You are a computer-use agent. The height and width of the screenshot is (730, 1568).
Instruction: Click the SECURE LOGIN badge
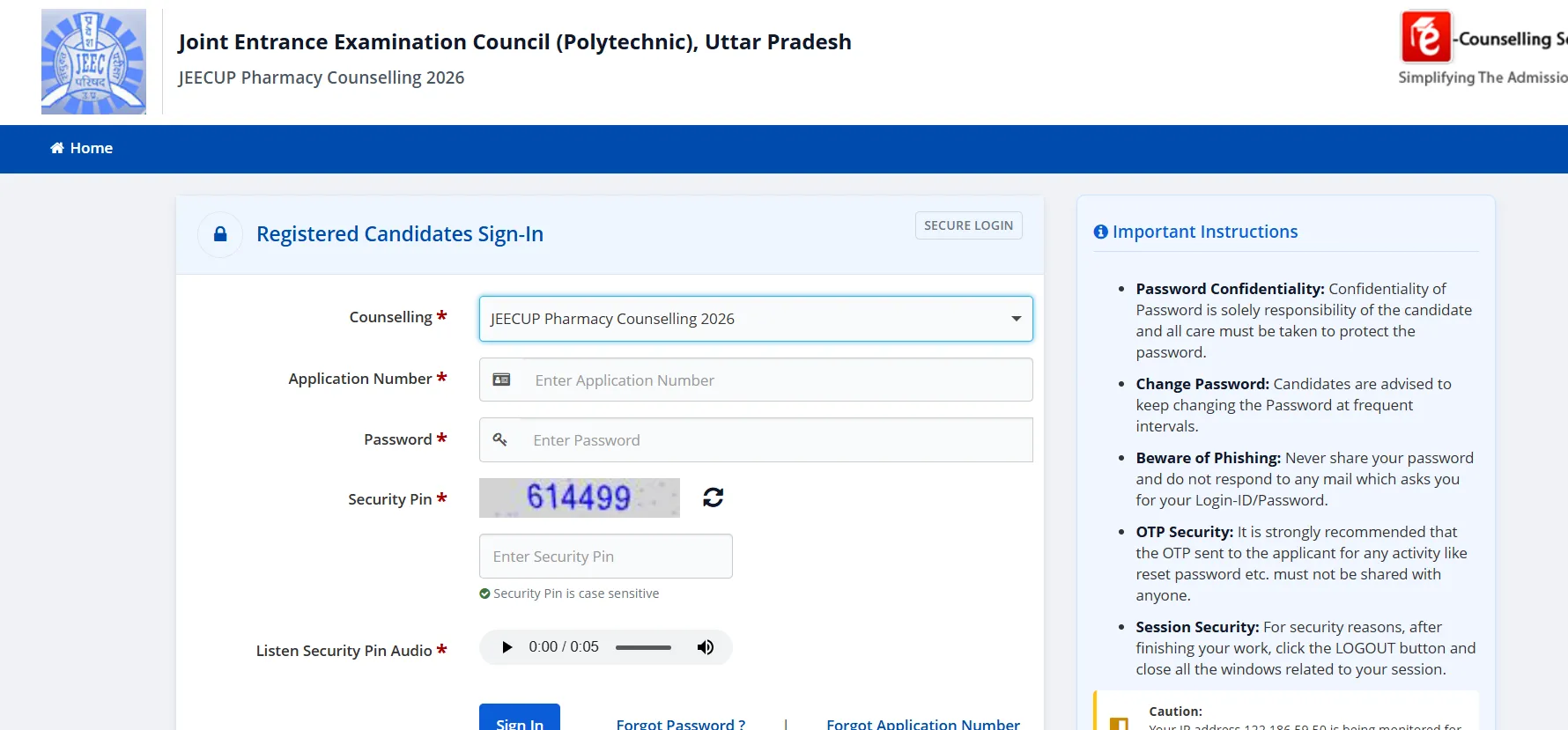pos(969,225)
